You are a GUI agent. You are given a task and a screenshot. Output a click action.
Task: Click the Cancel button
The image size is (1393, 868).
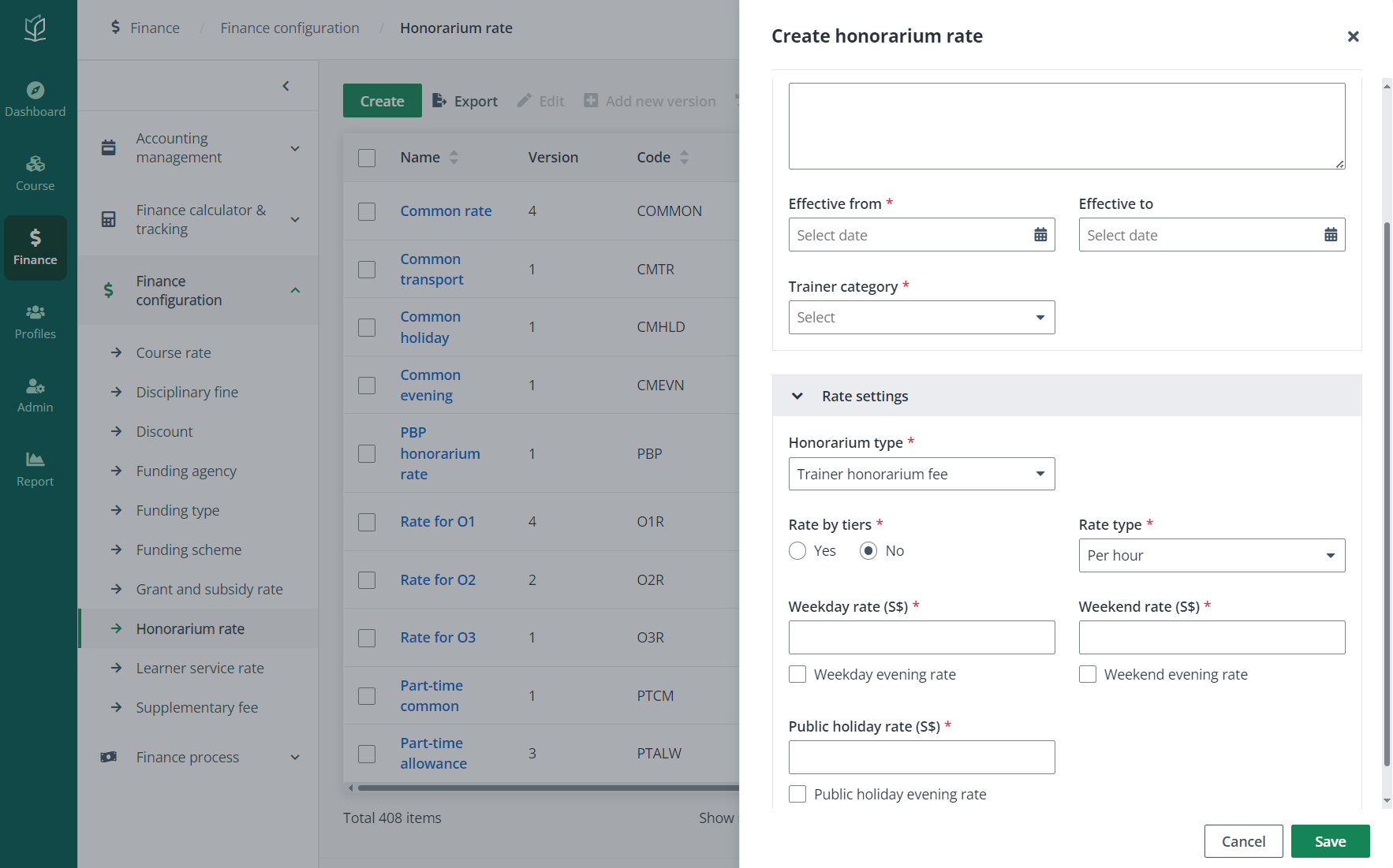click(1243, 841)
